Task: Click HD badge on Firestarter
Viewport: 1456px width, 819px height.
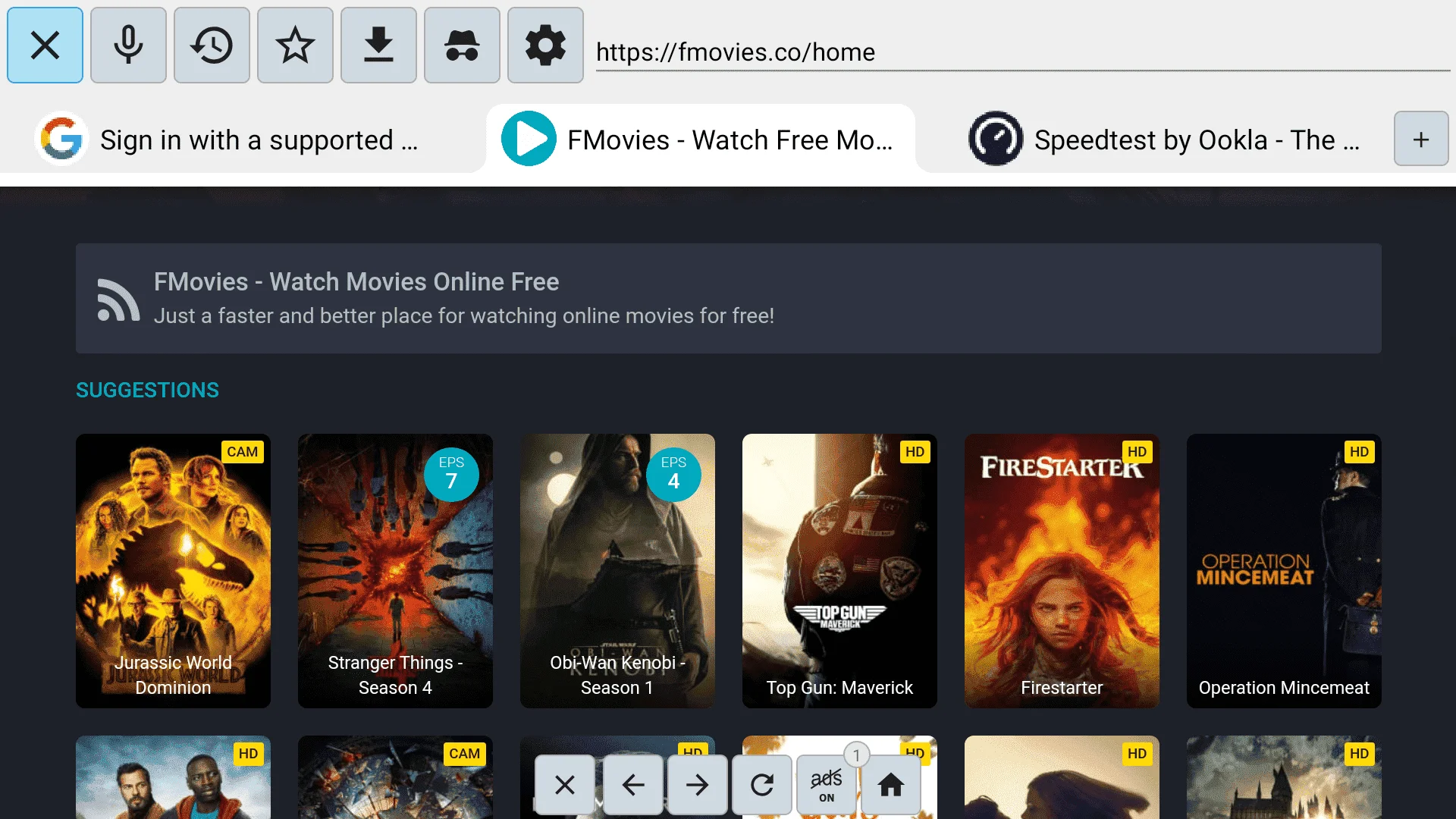Action: (1137, 452)
